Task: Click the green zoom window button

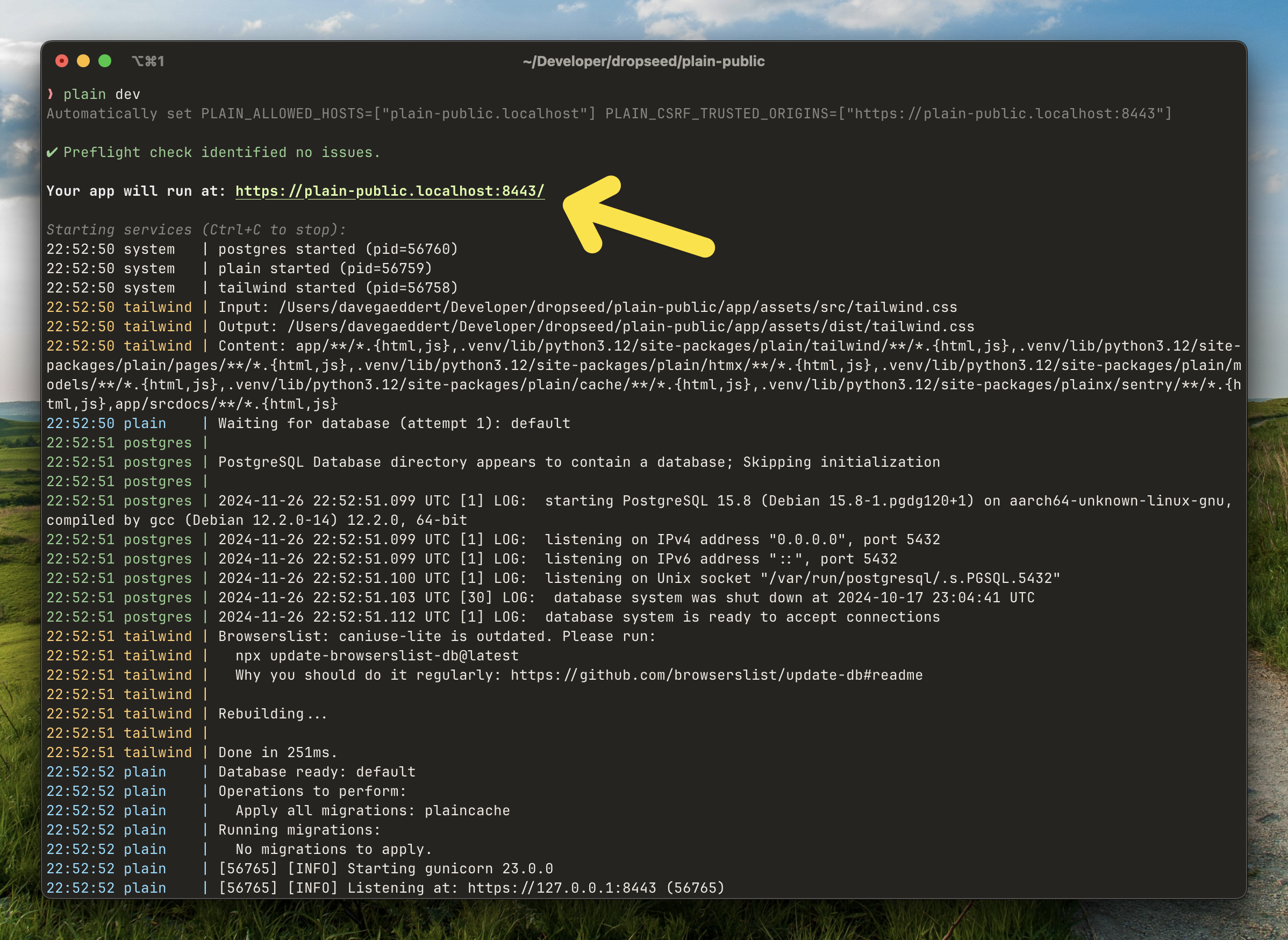Action: 105,61
